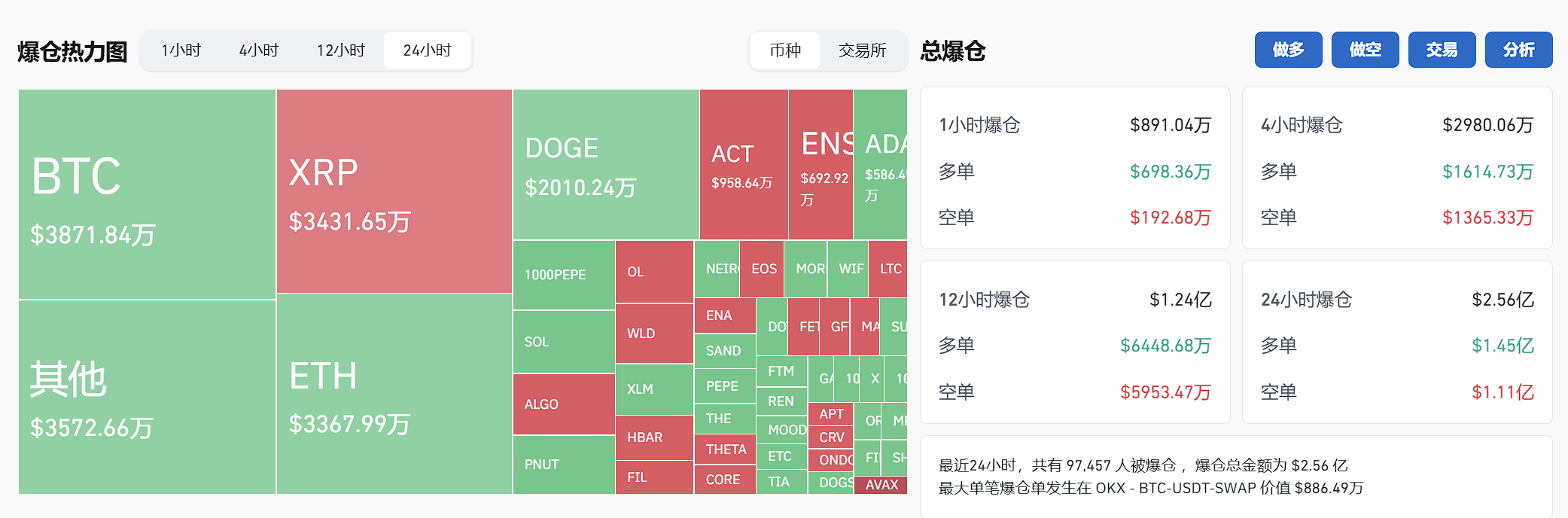Click 24小时 空单 value $1.11亿

click(x=1503, y=392)
